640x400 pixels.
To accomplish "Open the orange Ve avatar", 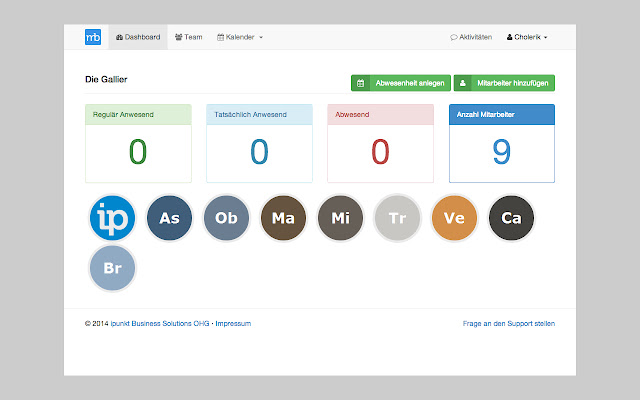I will click(454, 218).
